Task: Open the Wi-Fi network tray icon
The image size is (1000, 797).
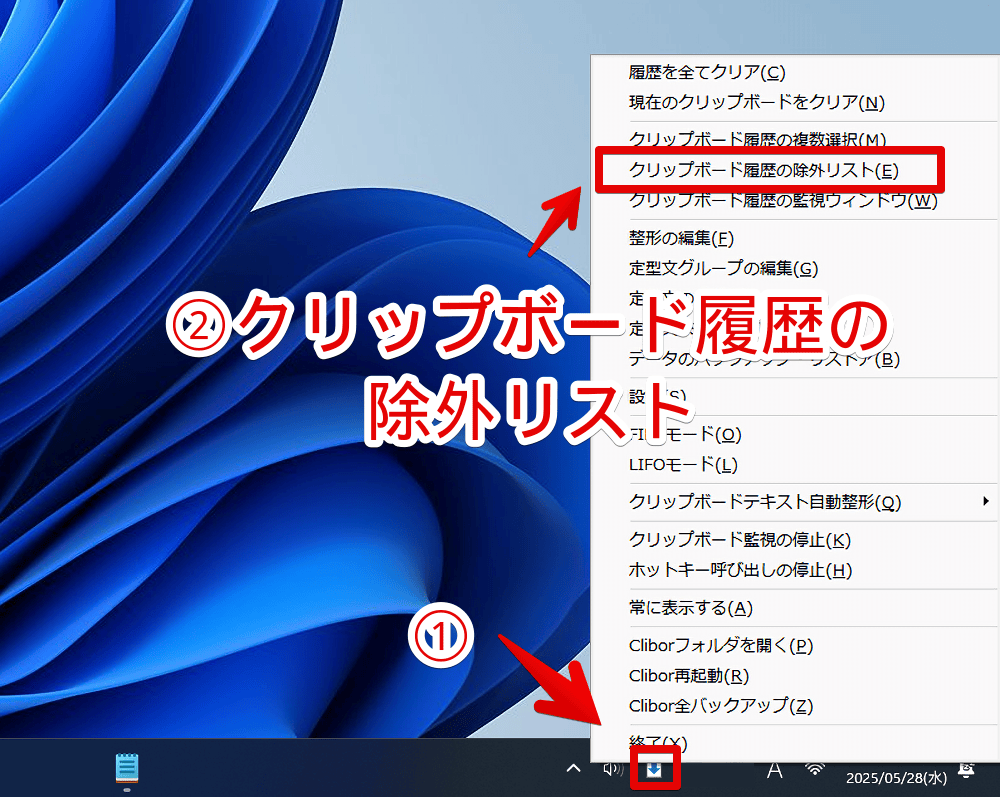Action: (x=814, y=769)
